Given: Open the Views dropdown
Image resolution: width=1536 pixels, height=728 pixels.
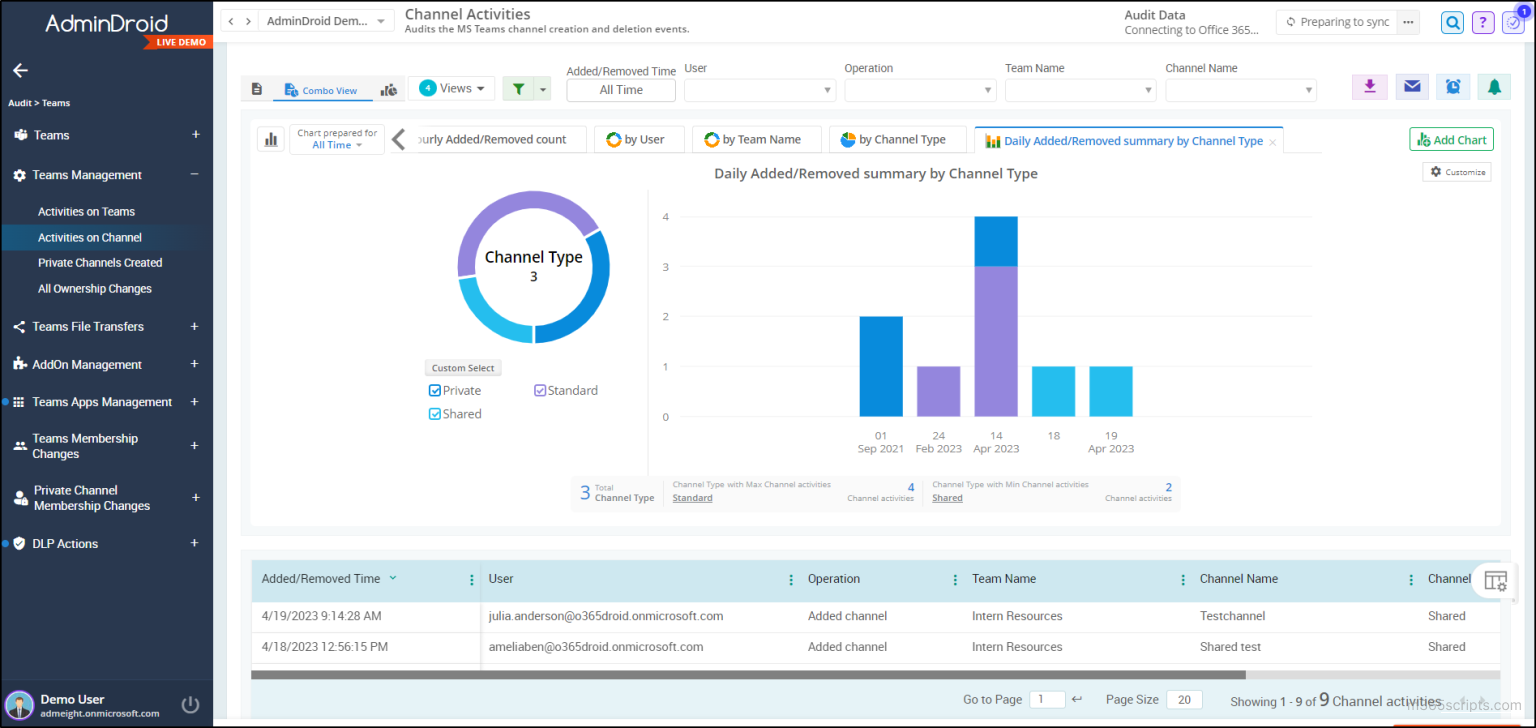Looking at the screenshot, I should click(451, 88).
